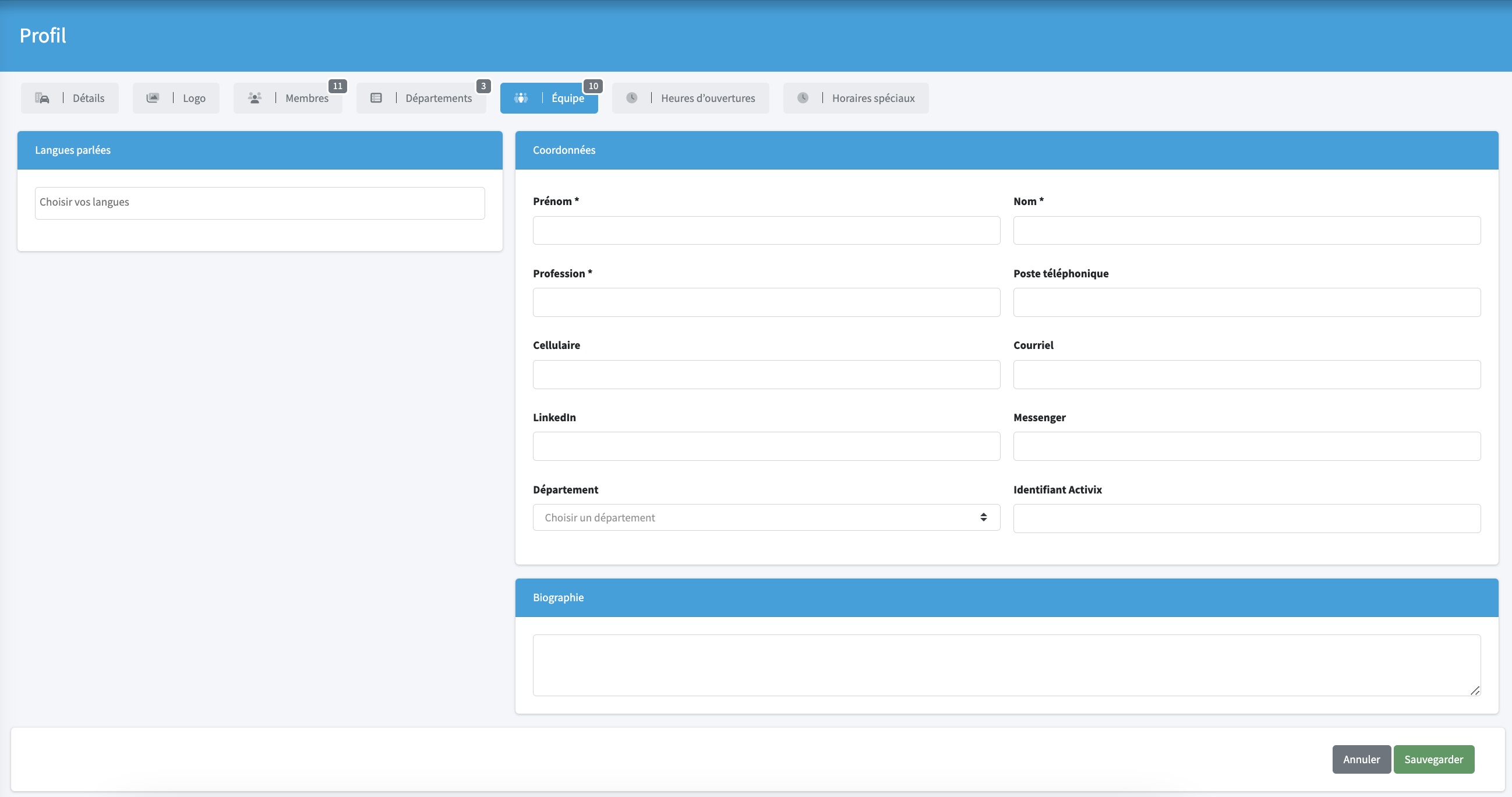
Task: Click the Biographie textarea resize handle
Action: tap(1475, 691)
